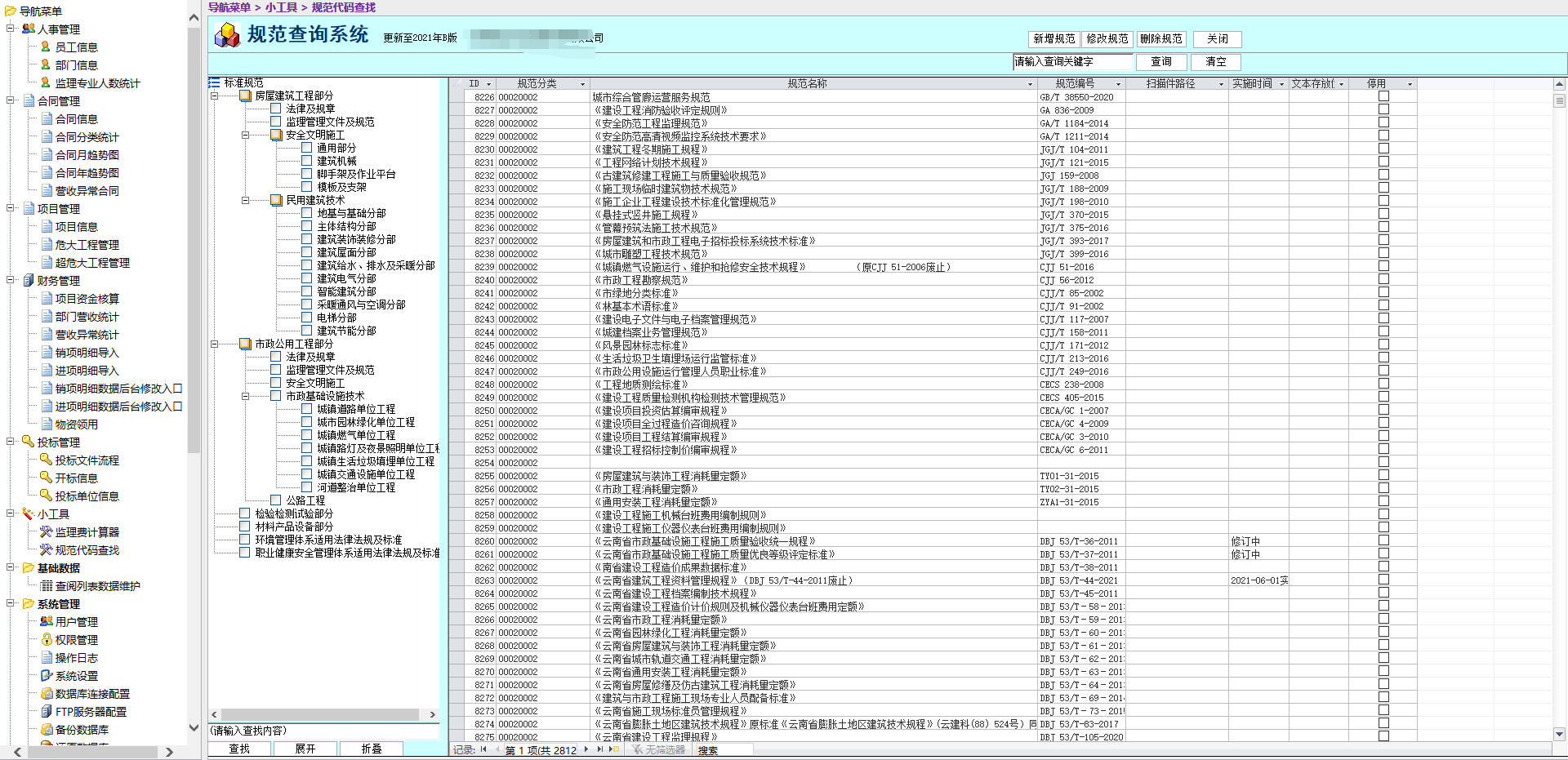Click the 监理费计算器 tool icon

[47, 531]
